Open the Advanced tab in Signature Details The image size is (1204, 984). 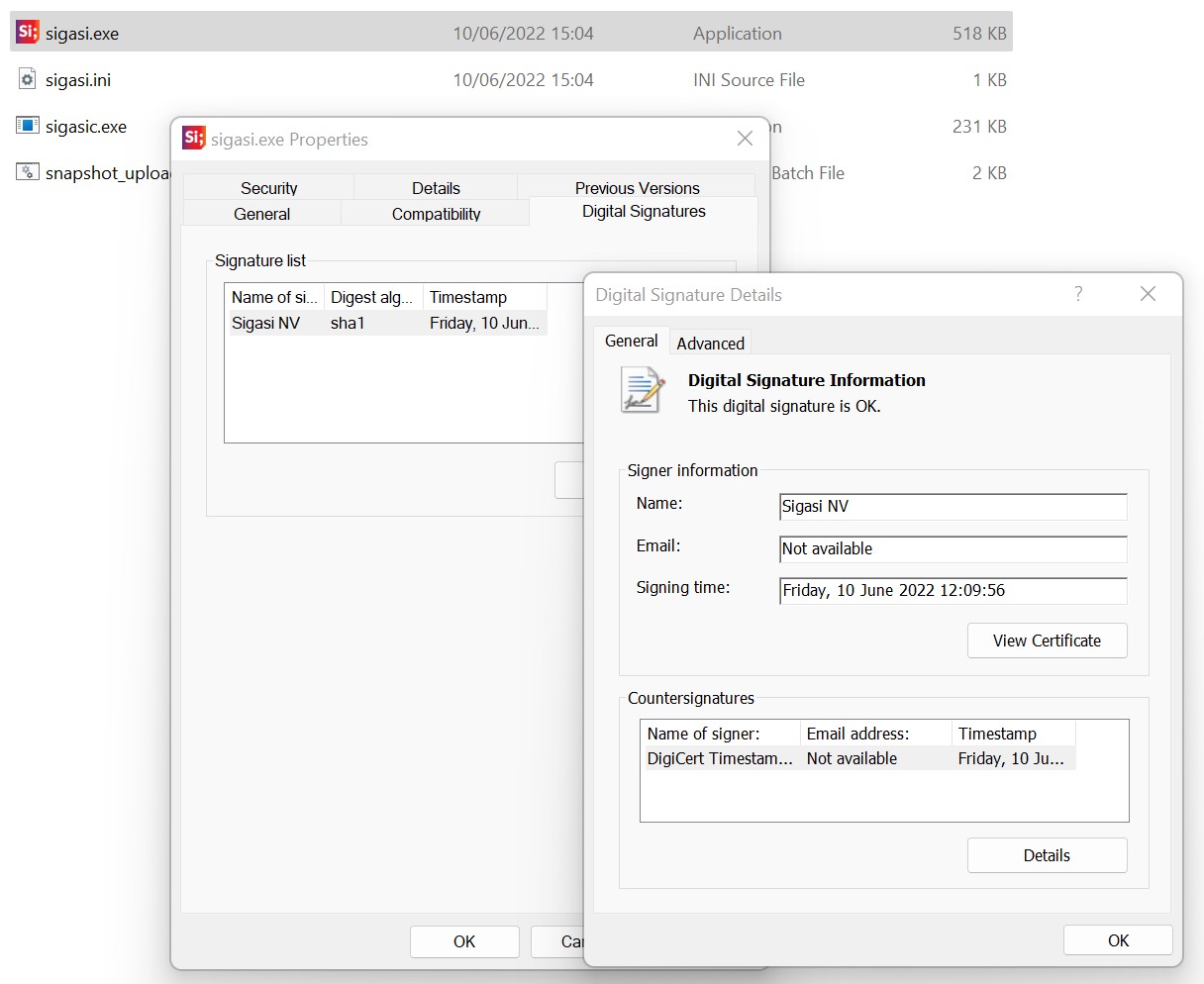pyautogui.click(x=710, y=344)
